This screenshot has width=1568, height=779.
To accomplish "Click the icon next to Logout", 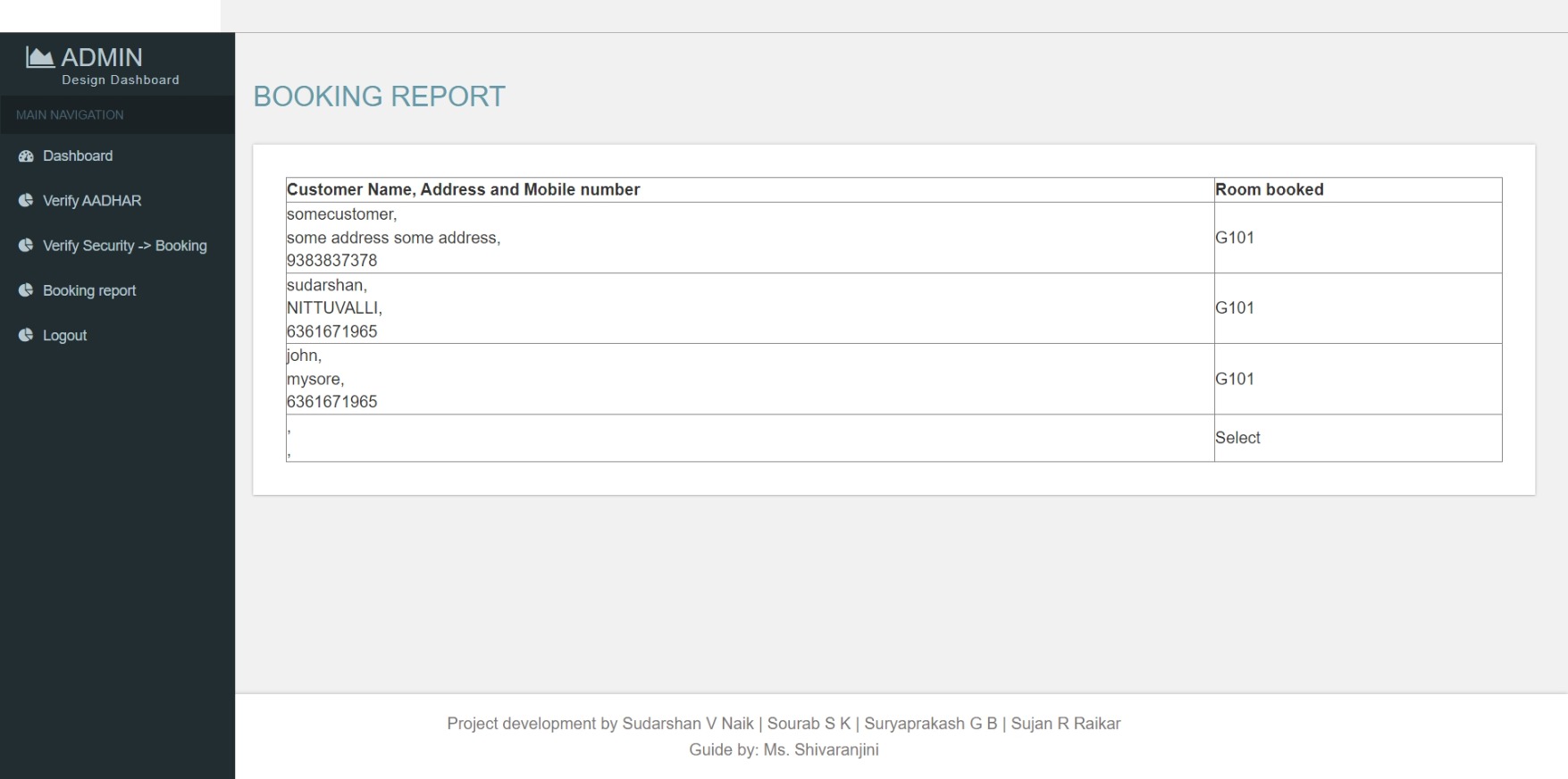I will [26, 335].
